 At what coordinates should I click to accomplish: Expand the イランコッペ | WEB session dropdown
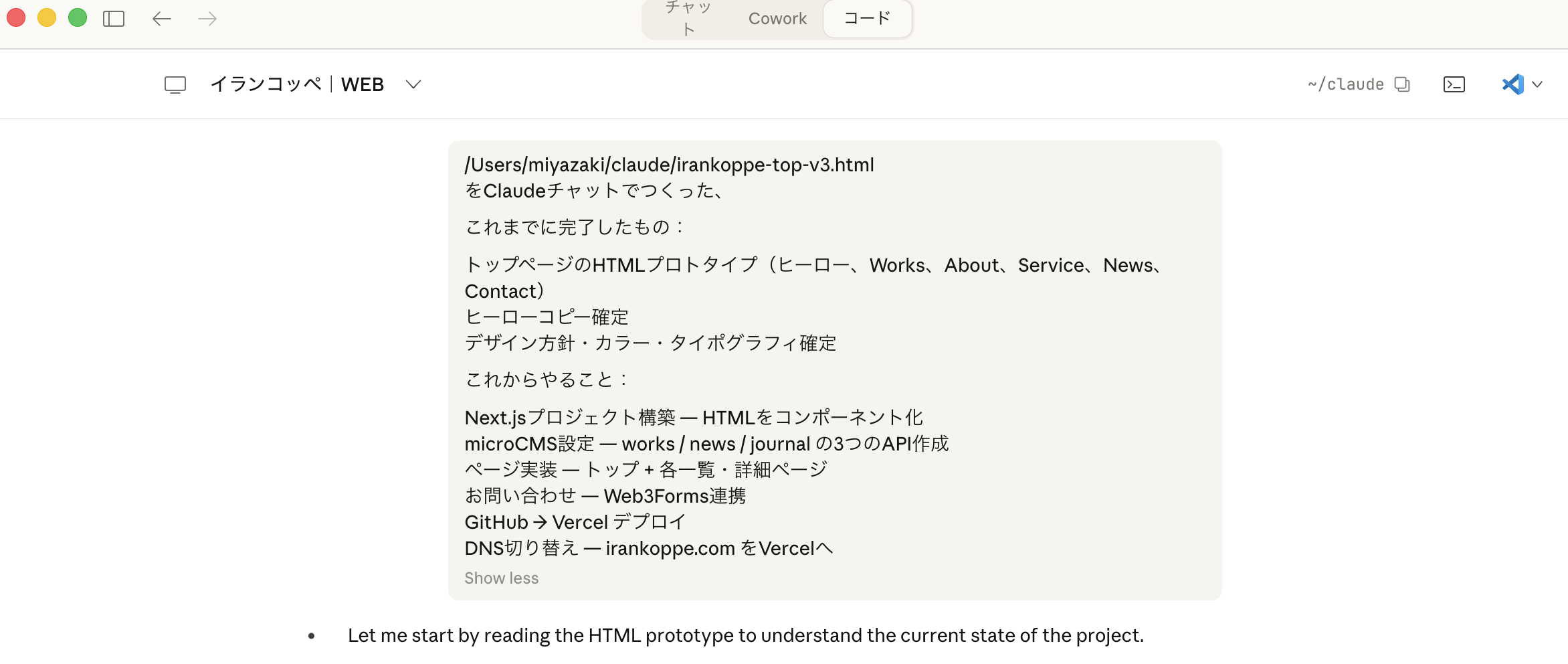pyautogui.click(x=413, y=84)
